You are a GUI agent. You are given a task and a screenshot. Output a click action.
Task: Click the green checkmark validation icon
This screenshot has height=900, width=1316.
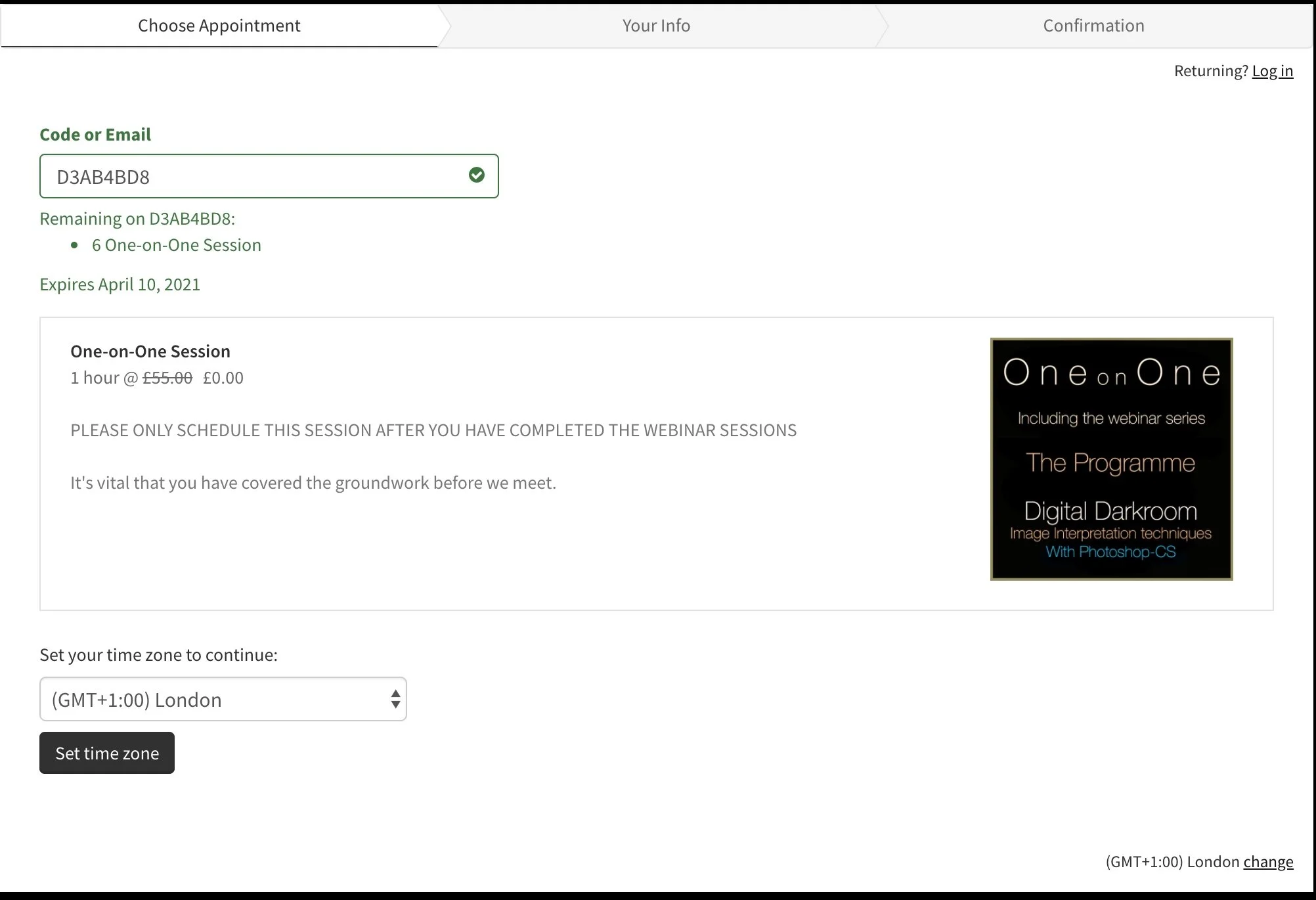point(477,175)
